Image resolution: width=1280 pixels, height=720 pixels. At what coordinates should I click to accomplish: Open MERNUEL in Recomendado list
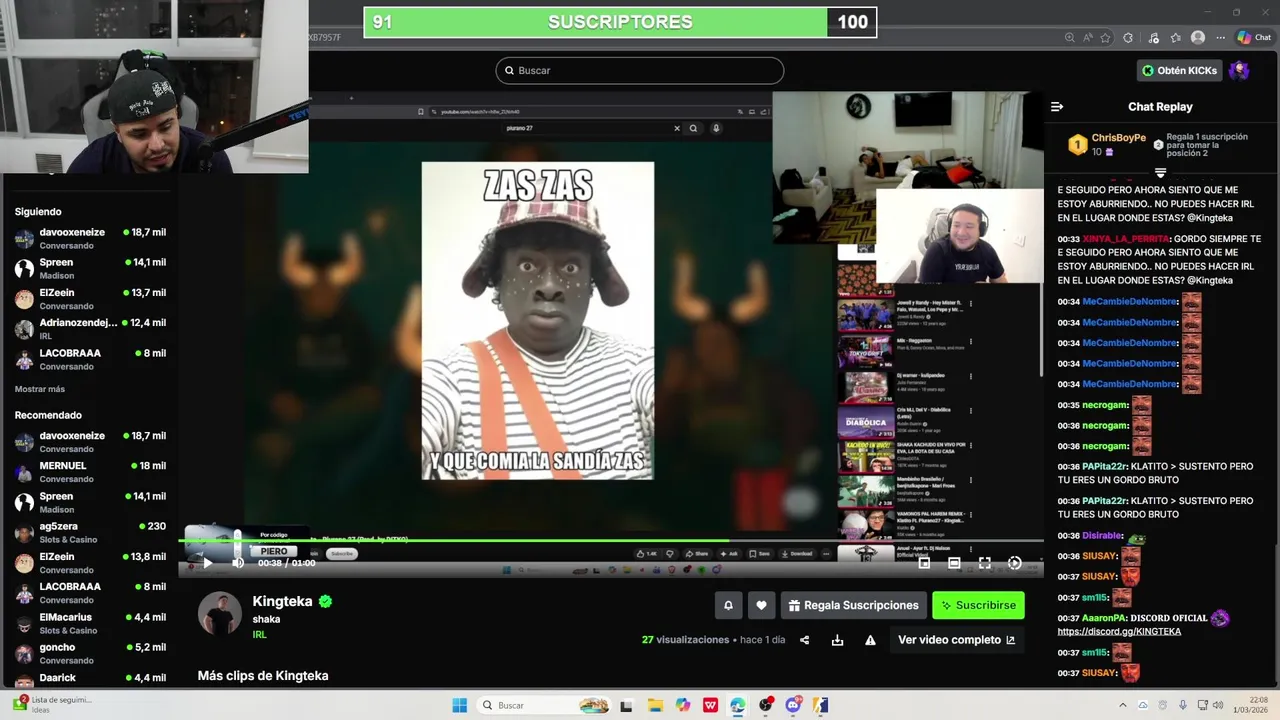(90, 472)
